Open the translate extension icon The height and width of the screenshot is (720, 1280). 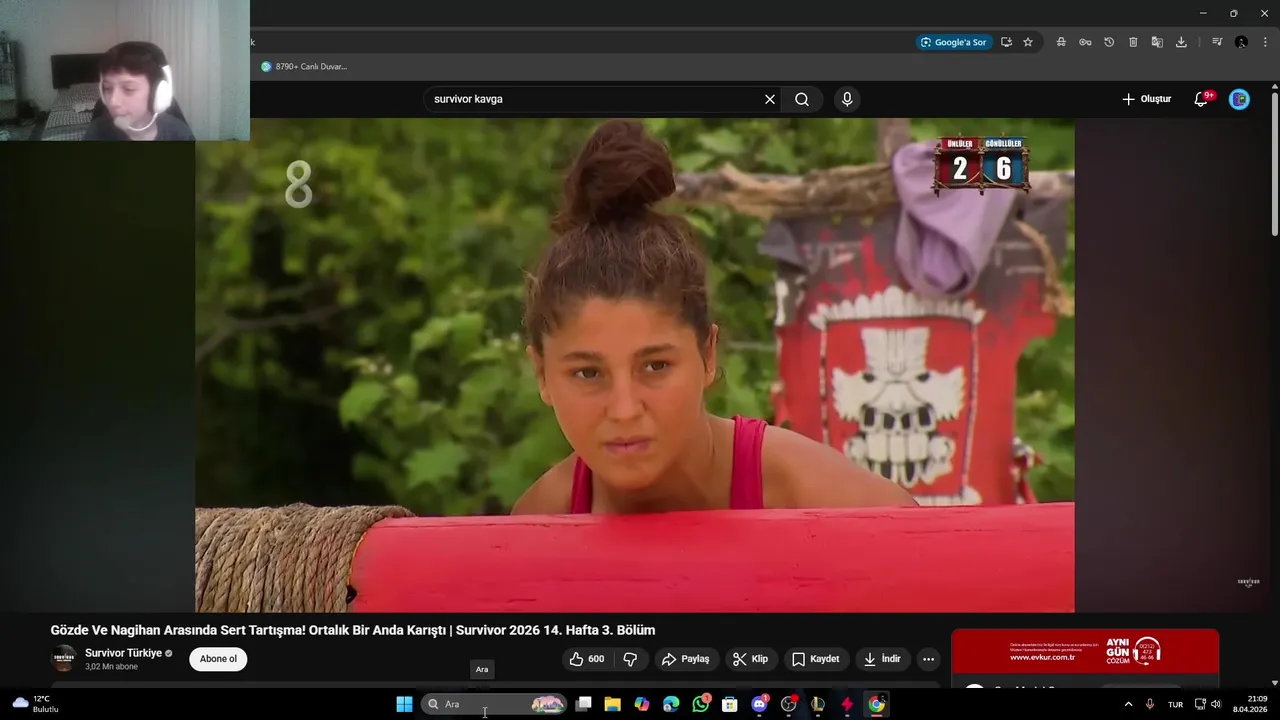1157,42
